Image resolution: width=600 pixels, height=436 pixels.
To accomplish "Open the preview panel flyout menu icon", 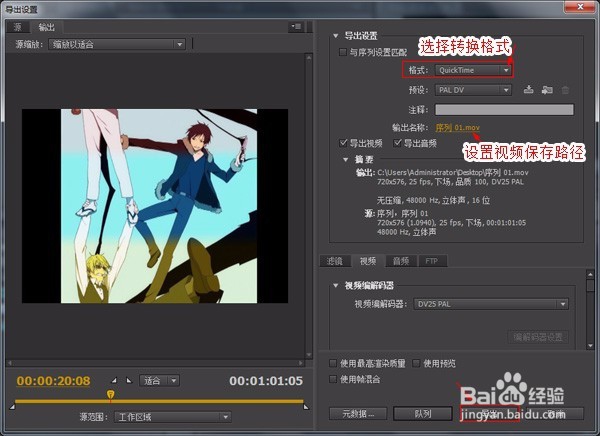I will (296, 27).
